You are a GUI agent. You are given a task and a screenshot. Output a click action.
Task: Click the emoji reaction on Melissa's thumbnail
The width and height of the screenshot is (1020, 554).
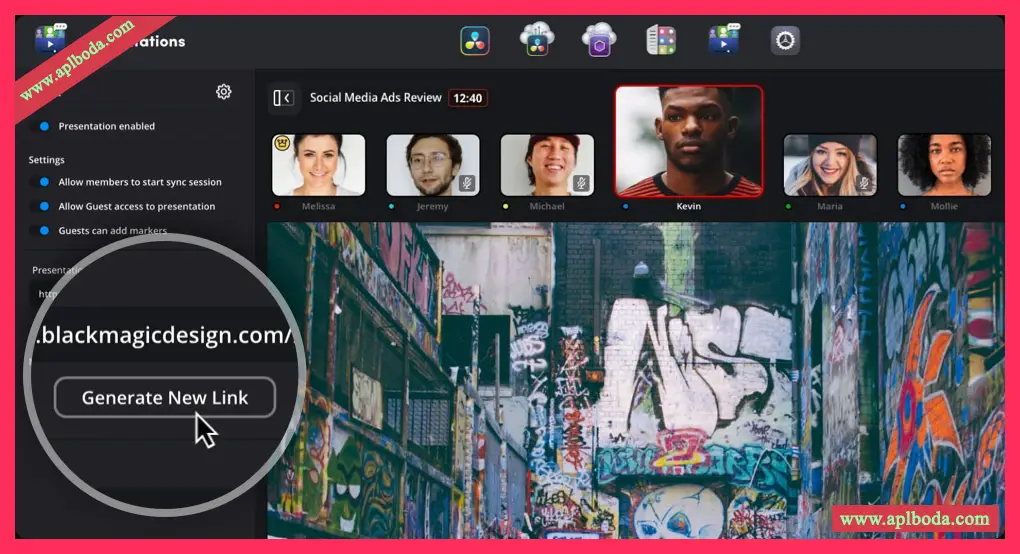click(x=282, y=142)
